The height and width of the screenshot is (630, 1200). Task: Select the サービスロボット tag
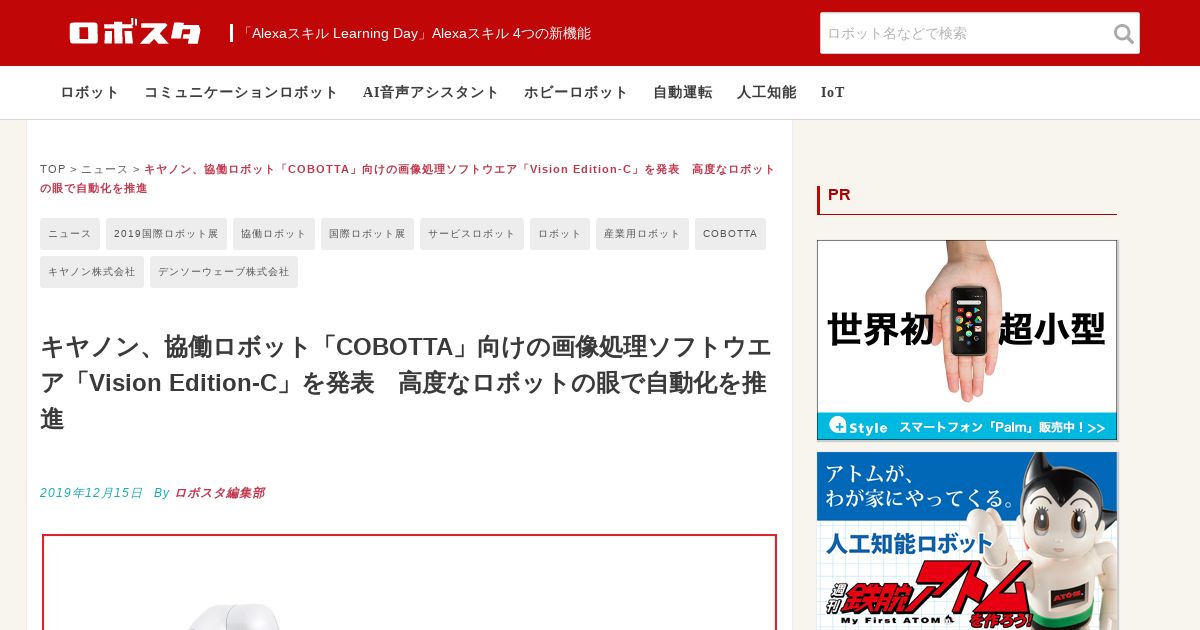click(472, 234)
